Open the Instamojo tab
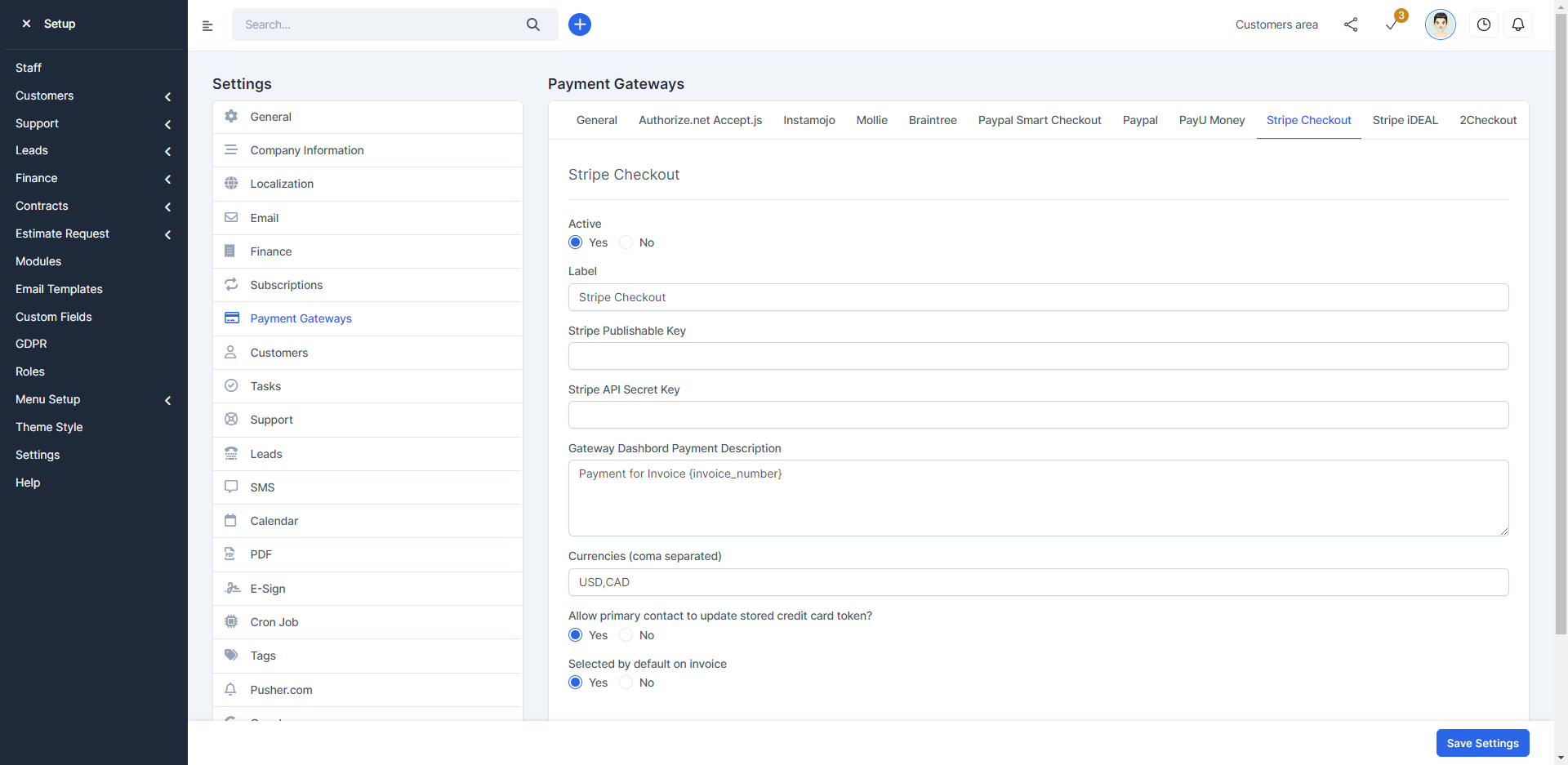Image resolution: width=1568 pixels, height=765 pixels. point(809,120)
